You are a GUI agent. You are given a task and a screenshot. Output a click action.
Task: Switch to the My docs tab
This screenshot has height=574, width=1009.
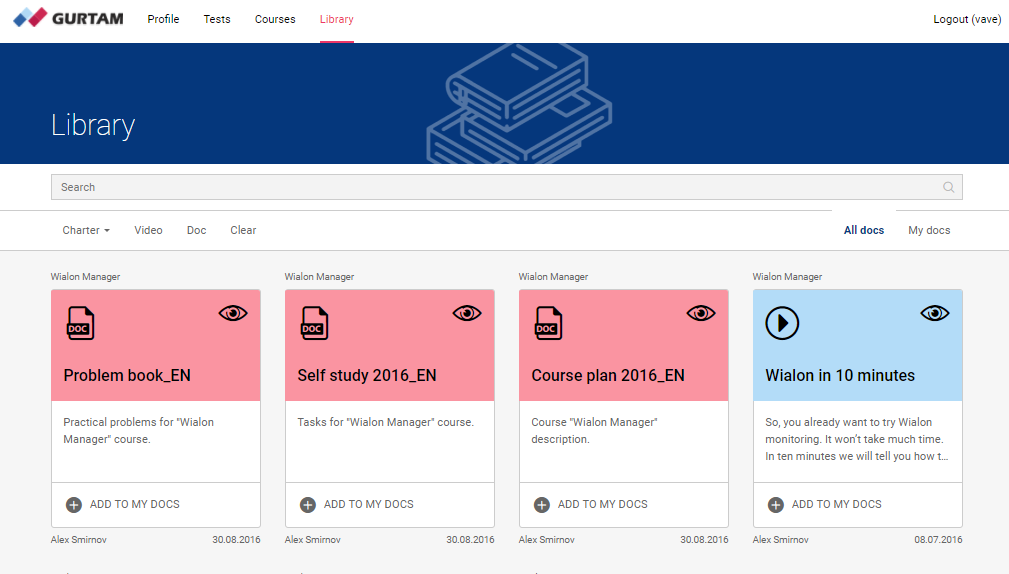pos(929,230)
